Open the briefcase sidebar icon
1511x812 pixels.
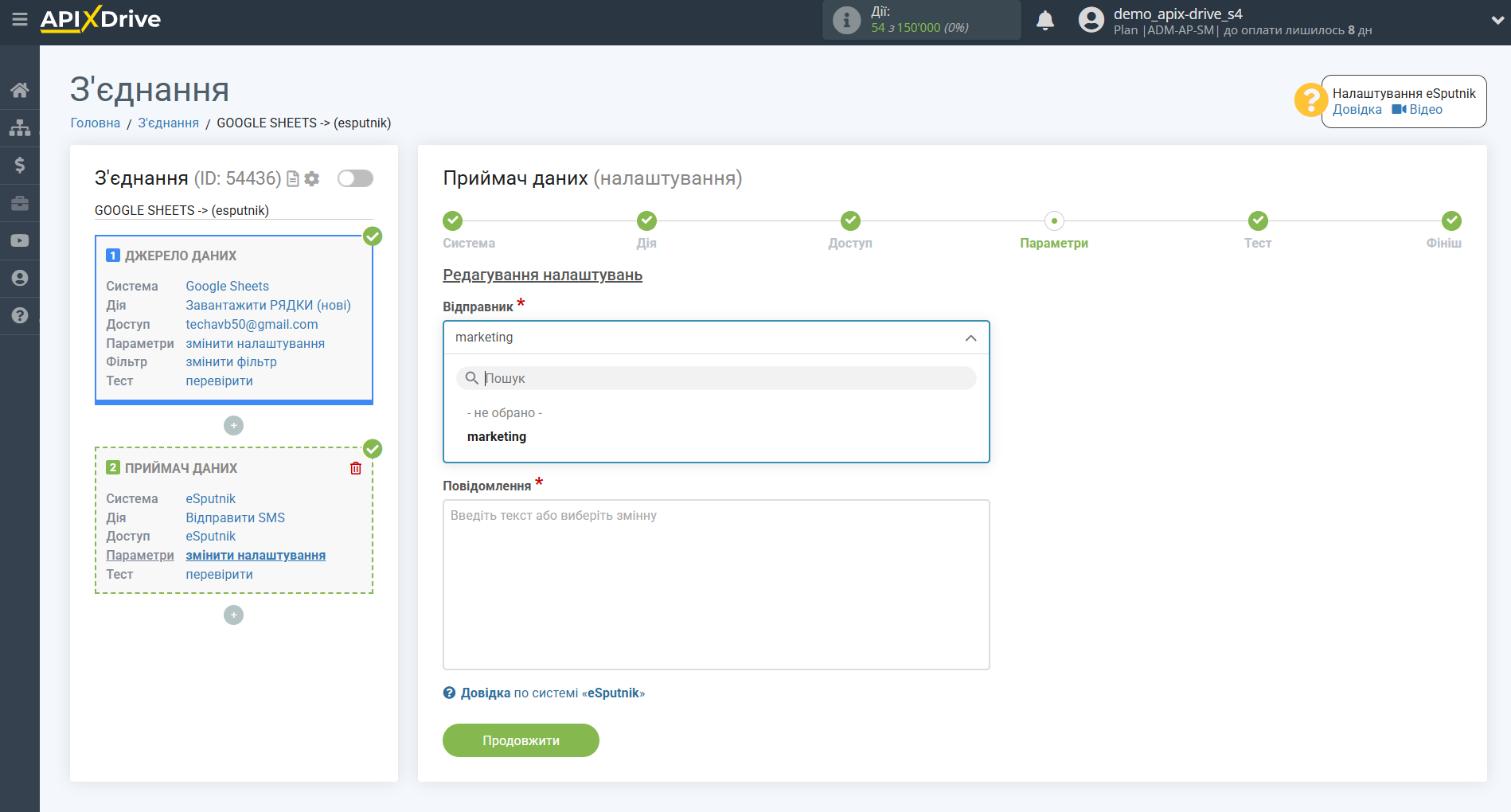[x=20, y=203]
